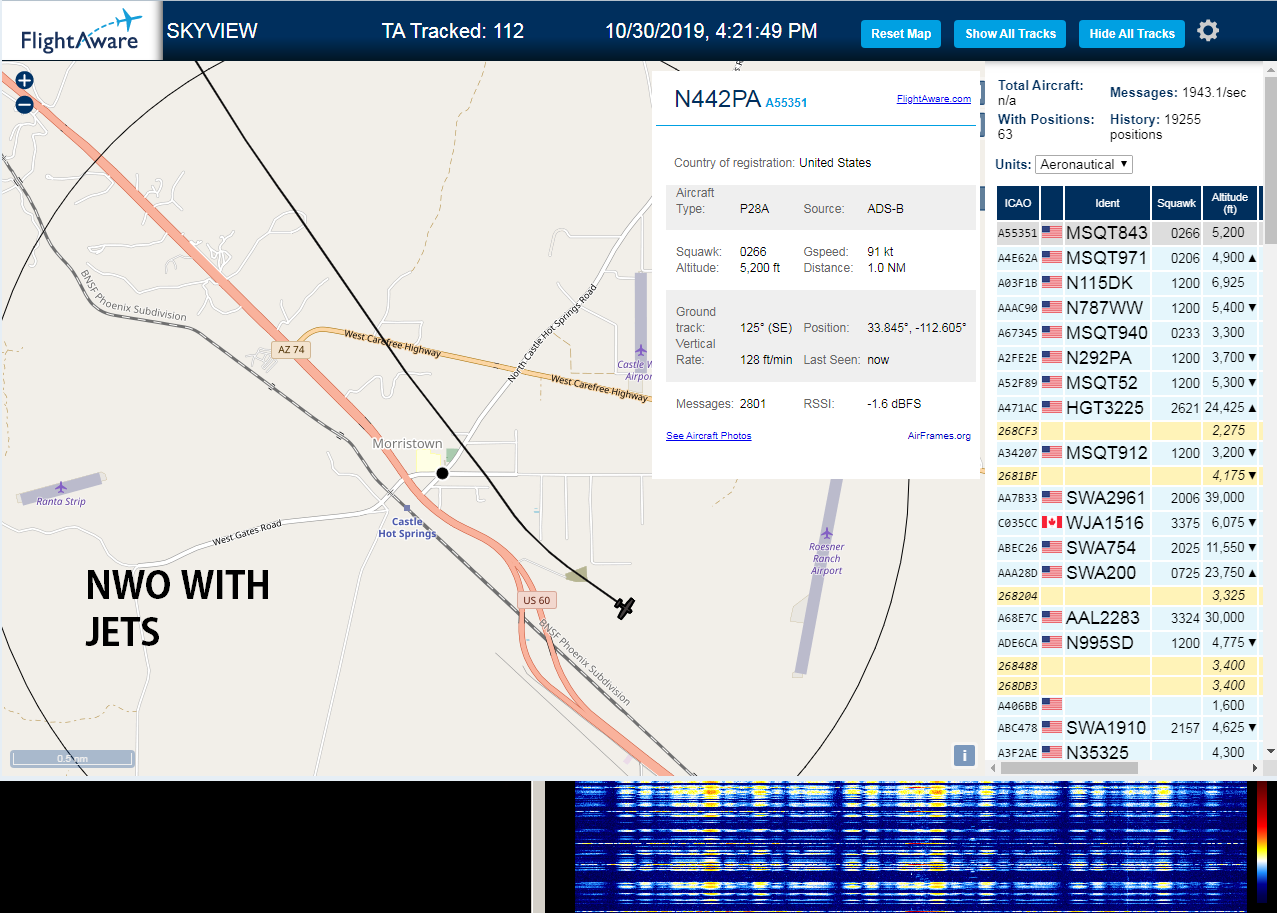Select the MSQT912 aircraft row

point(1129,452)
